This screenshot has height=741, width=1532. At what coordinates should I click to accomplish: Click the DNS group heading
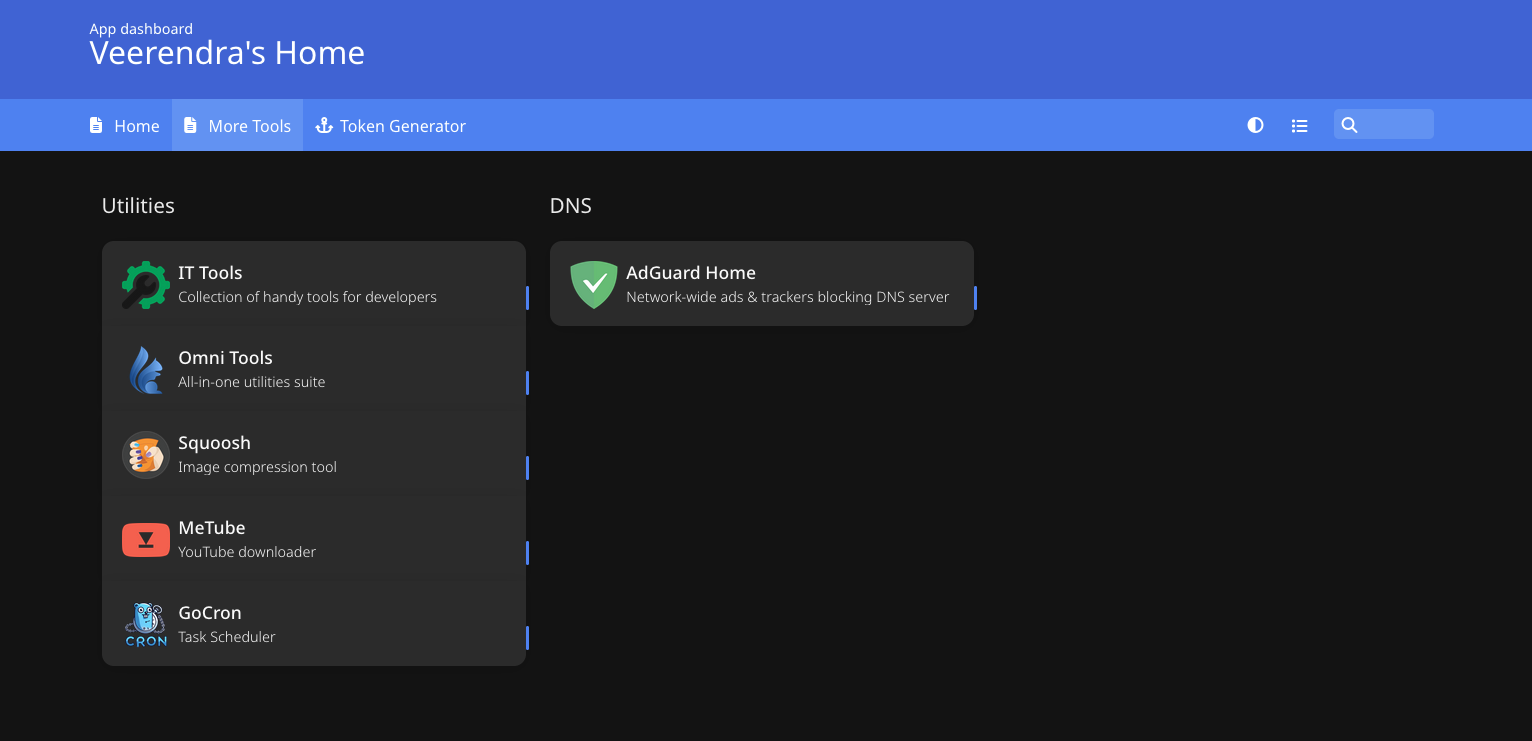[571, 206]
